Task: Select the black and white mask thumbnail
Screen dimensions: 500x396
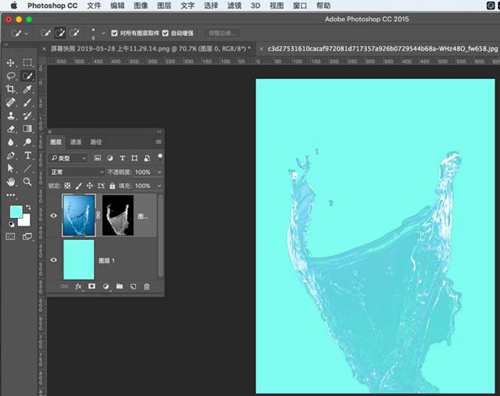Action: [118, 215]
